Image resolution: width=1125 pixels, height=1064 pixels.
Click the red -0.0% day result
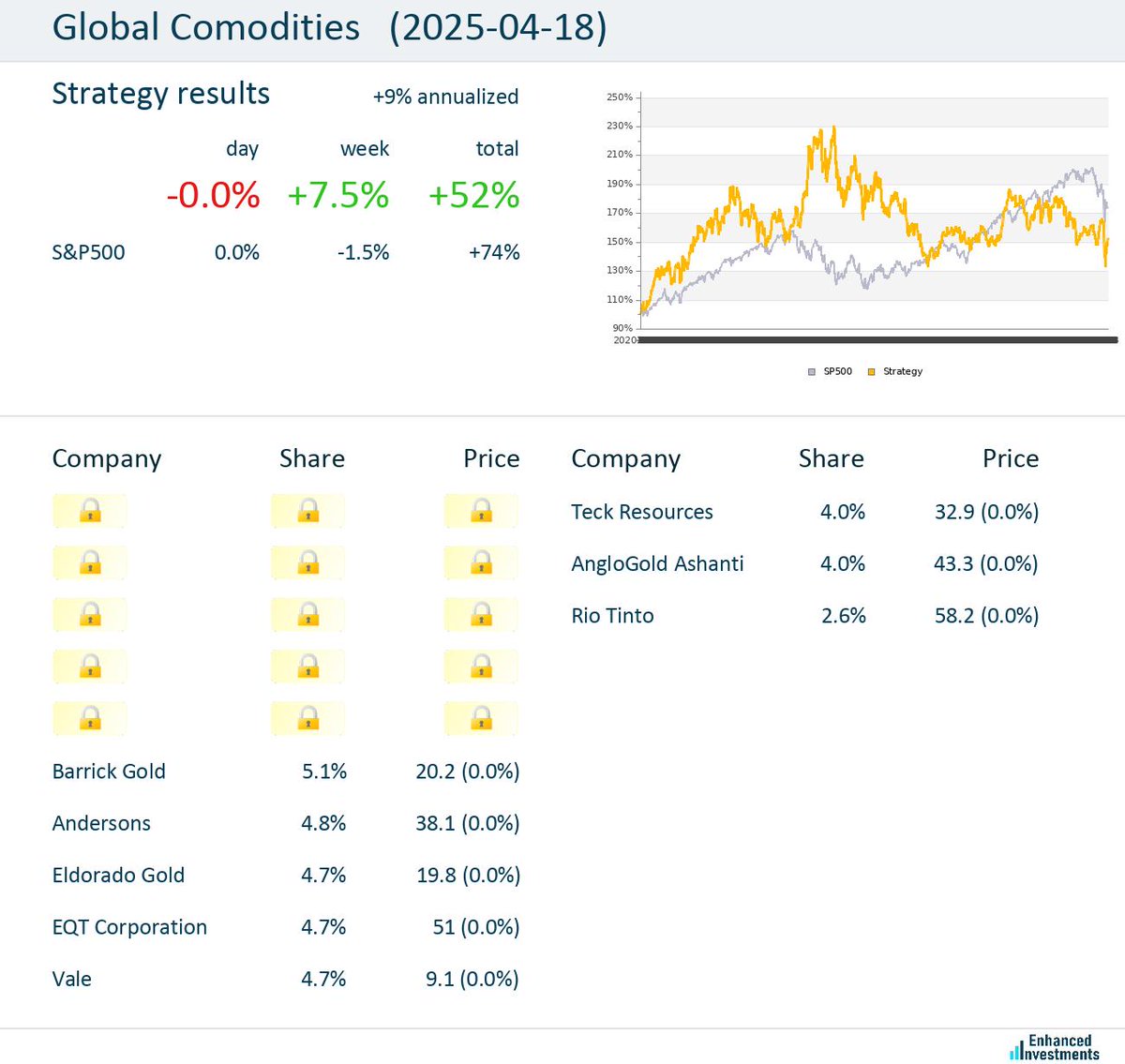[x=213, y=195]
